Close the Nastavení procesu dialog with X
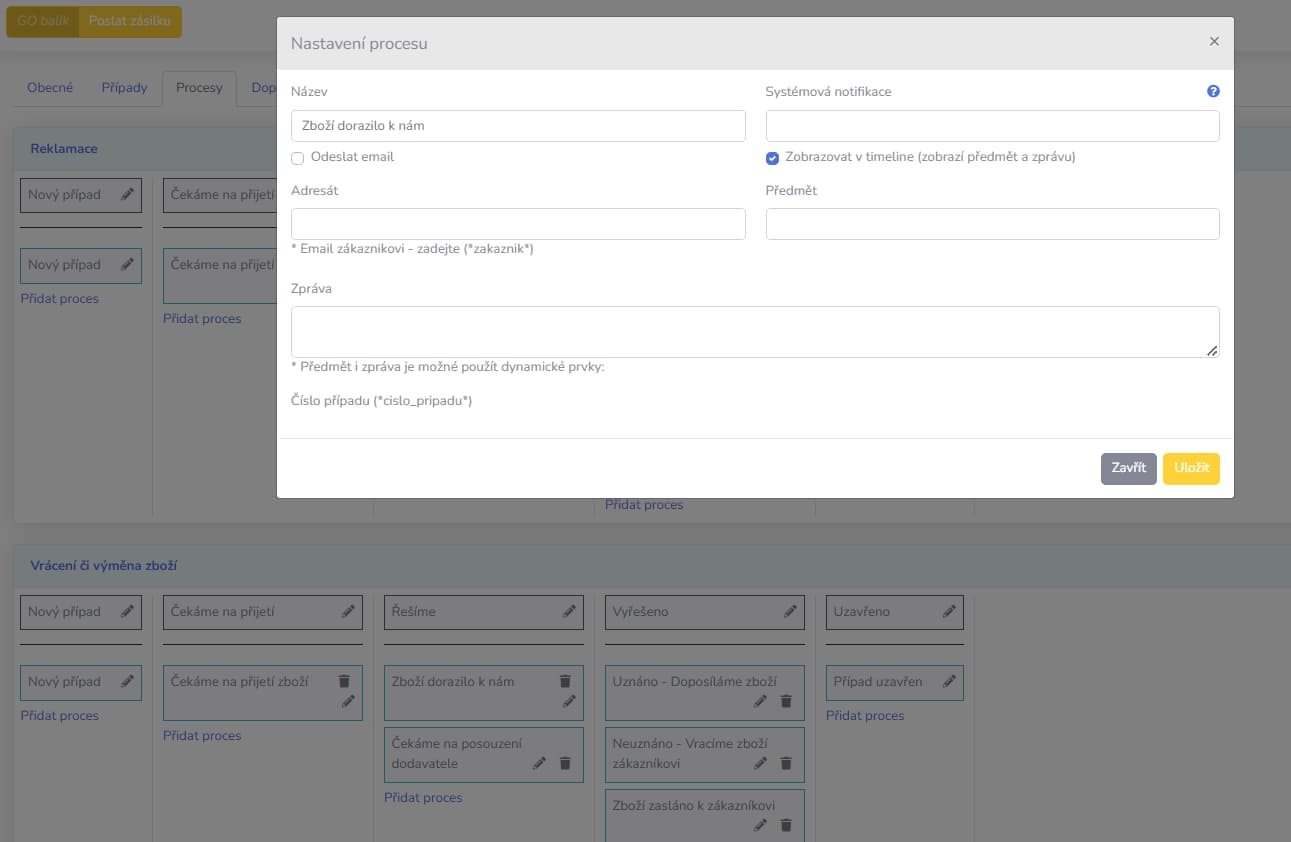Screen dimensions: 1291x842 coord(1214,42)
